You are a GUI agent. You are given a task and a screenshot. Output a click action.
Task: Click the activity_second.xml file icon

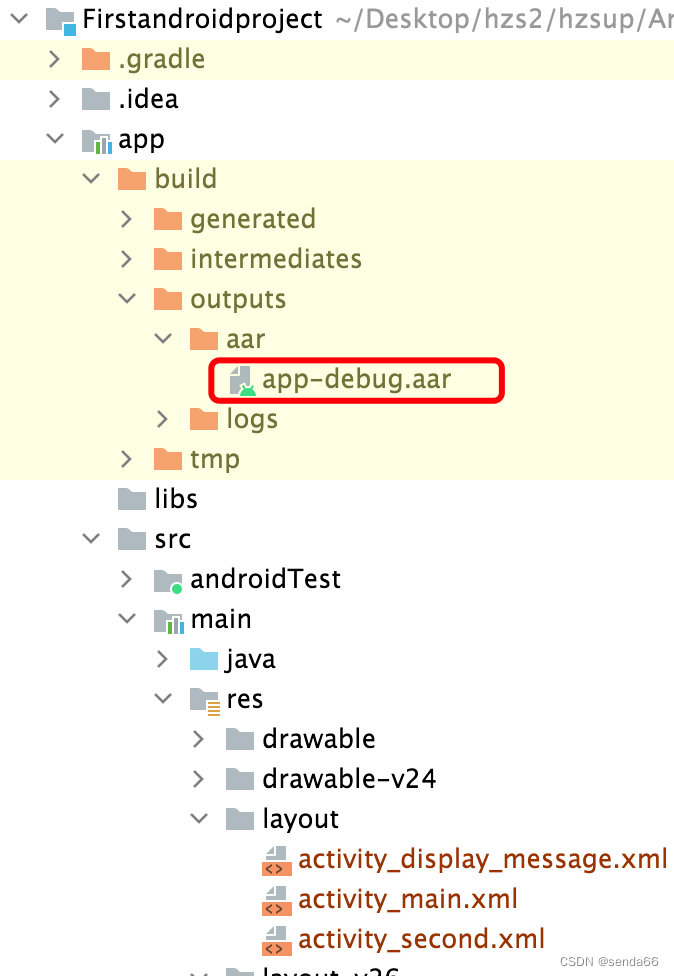point(276,940)
